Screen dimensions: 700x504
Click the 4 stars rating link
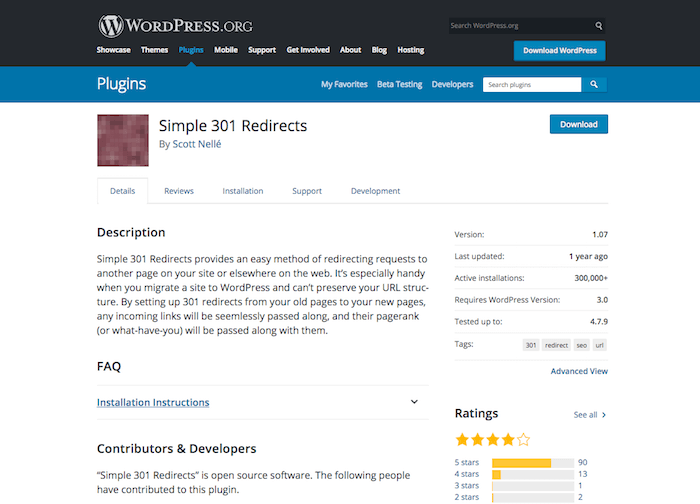click(x=467, y=474)
